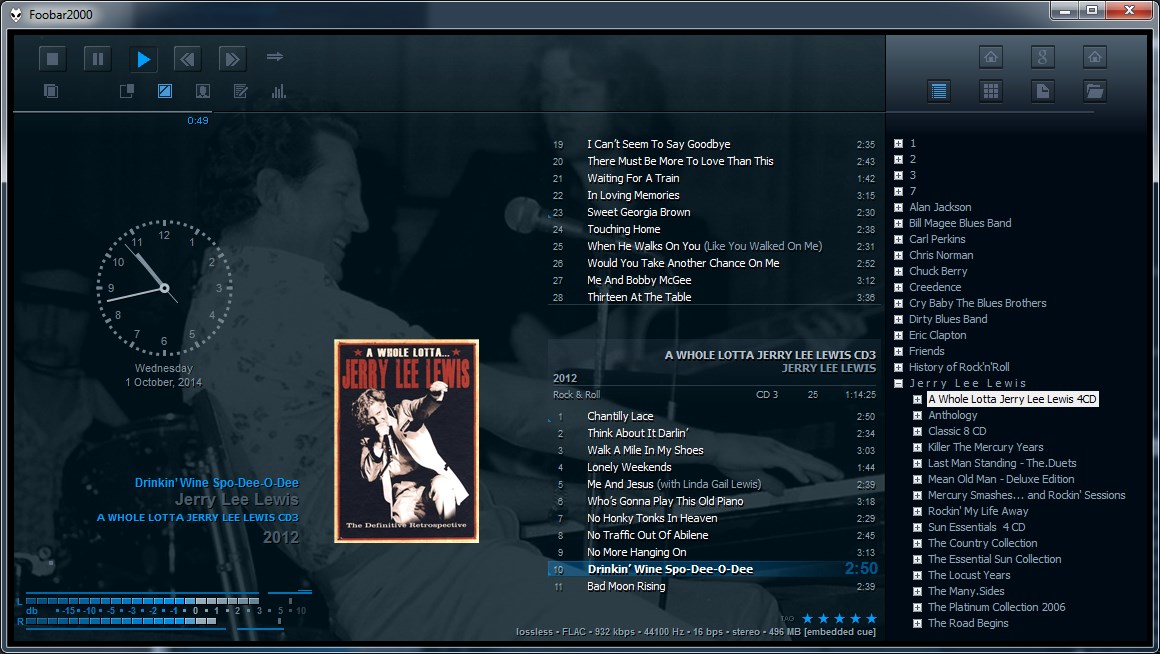Viewport: 1160px width, 654px height.
Task: Select Carl Perkins in the library tree
Action: (937, 239)
